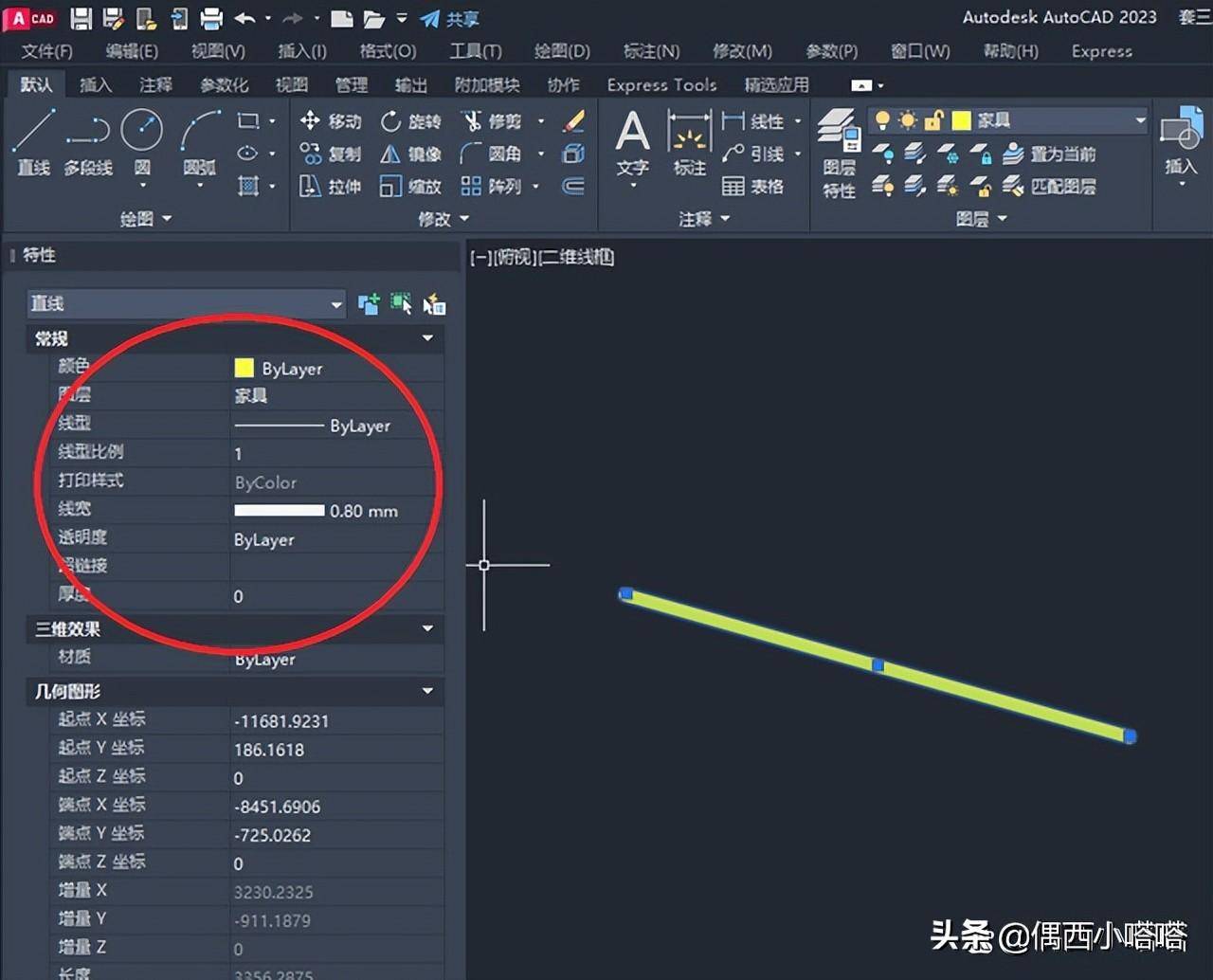Image resolution: width=1213 pixels, height=980 pixels.
Task: Switch to the Express Tools ribbon tab
Action: 661,85
